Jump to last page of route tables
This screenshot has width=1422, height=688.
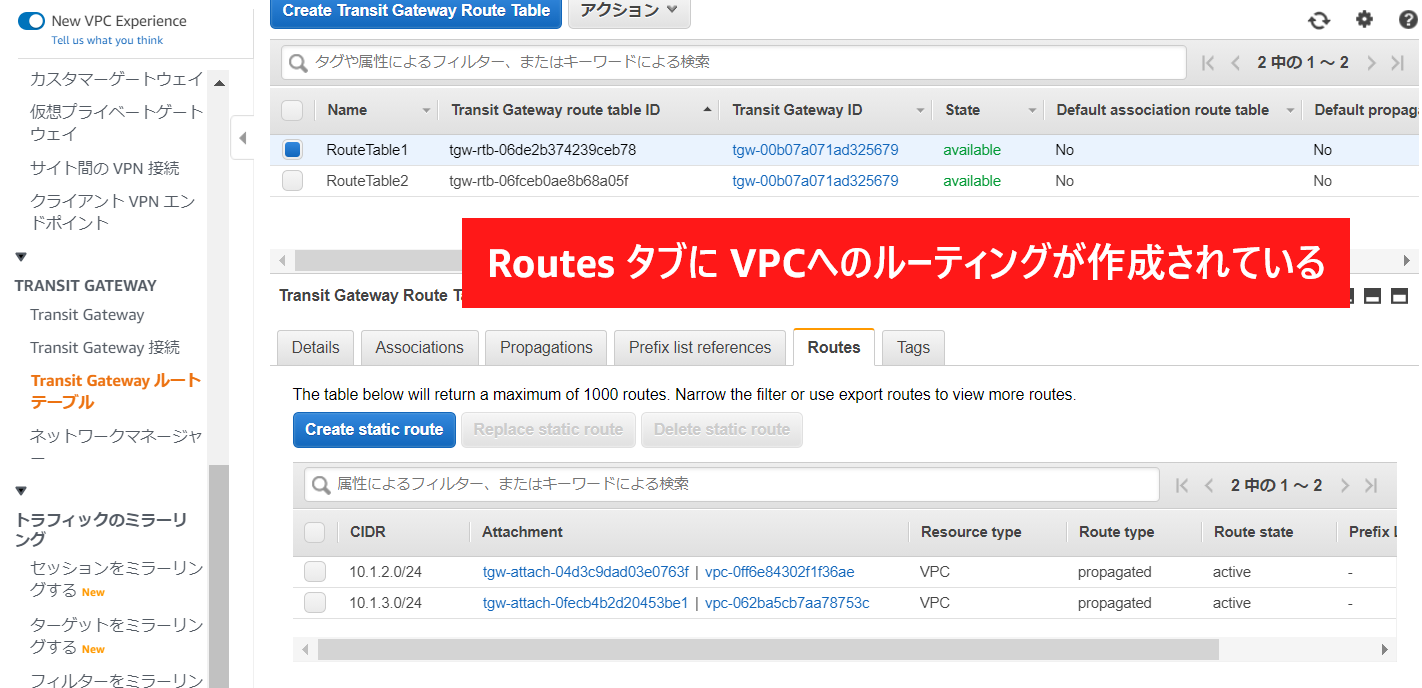click(x=1398, y=63)
